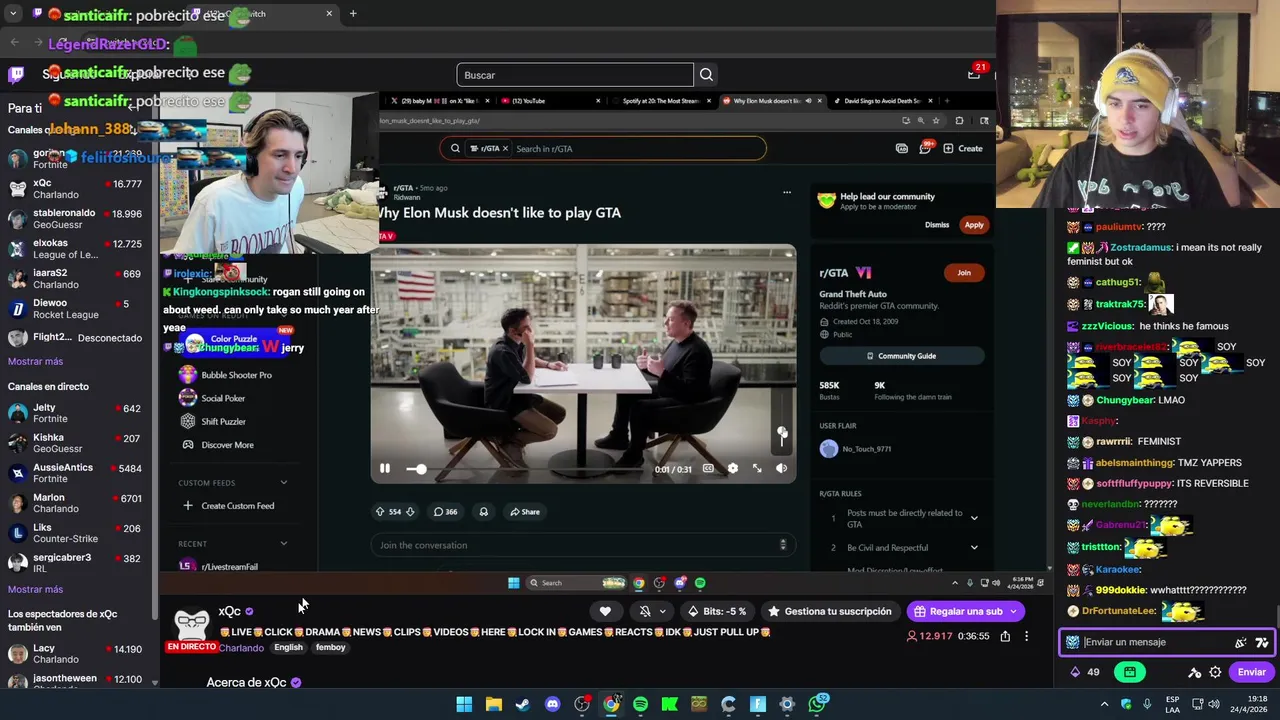This screenshot has width=1280, height=720.
Task: Open the 366 comments on Reddit post
Action: point(446,512)
